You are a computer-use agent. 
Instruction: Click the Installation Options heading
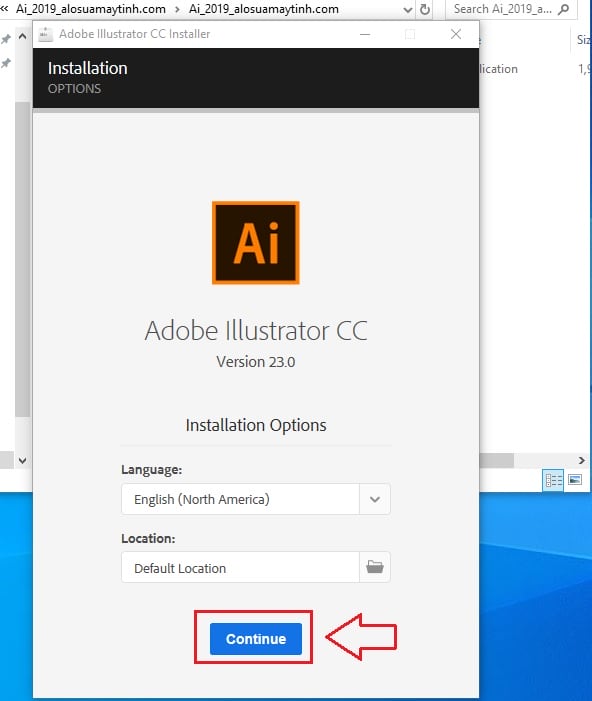pyautogui.click(x=256, y=425)
